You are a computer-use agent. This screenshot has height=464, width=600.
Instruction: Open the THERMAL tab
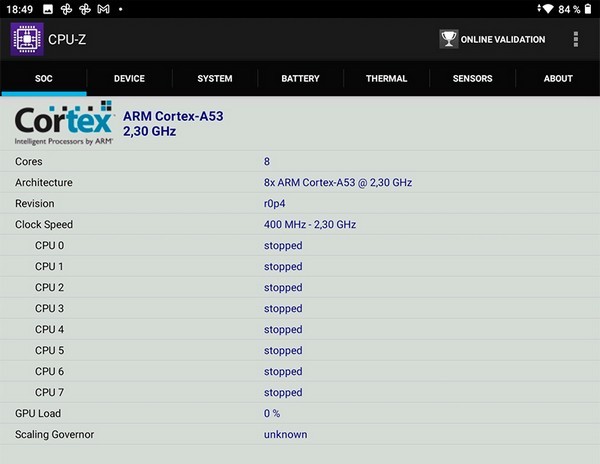(386, 79)
